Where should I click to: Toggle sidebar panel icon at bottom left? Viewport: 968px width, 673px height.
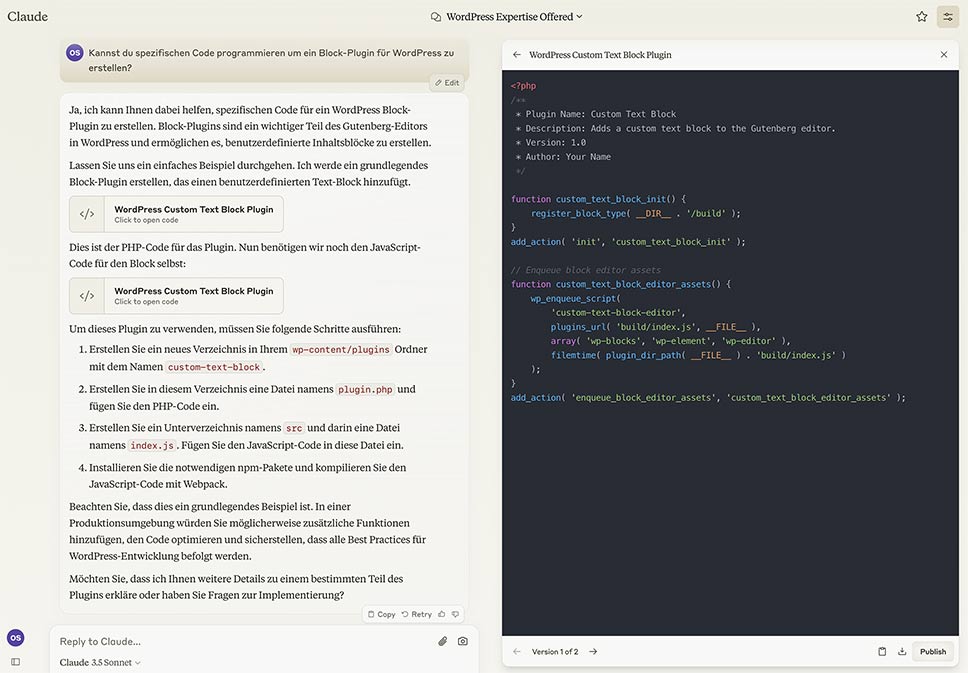[x=15, y=662]
